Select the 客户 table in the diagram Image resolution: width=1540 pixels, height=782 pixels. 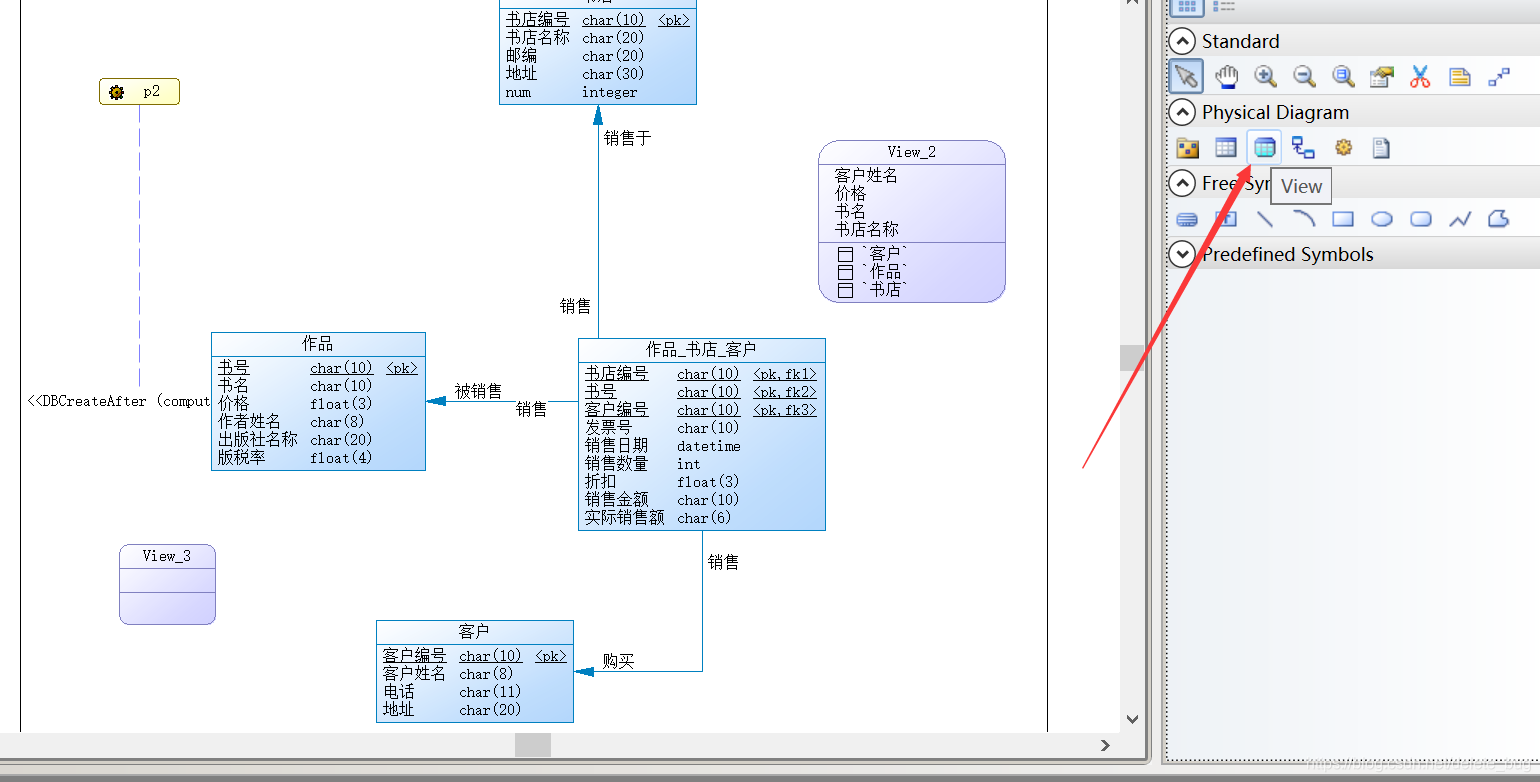pyautogui.click(x=474, y=671)
